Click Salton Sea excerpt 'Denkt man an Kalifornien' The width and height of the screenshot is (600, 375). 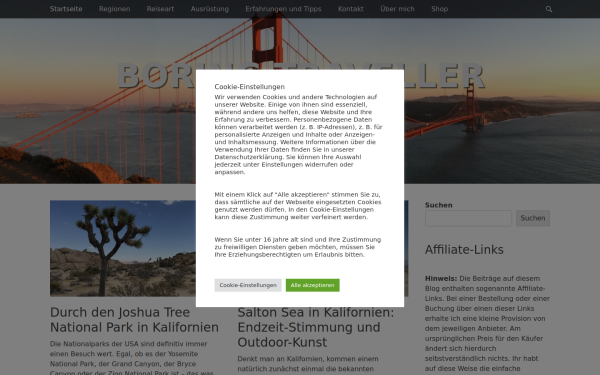click(x=308, y=364)
